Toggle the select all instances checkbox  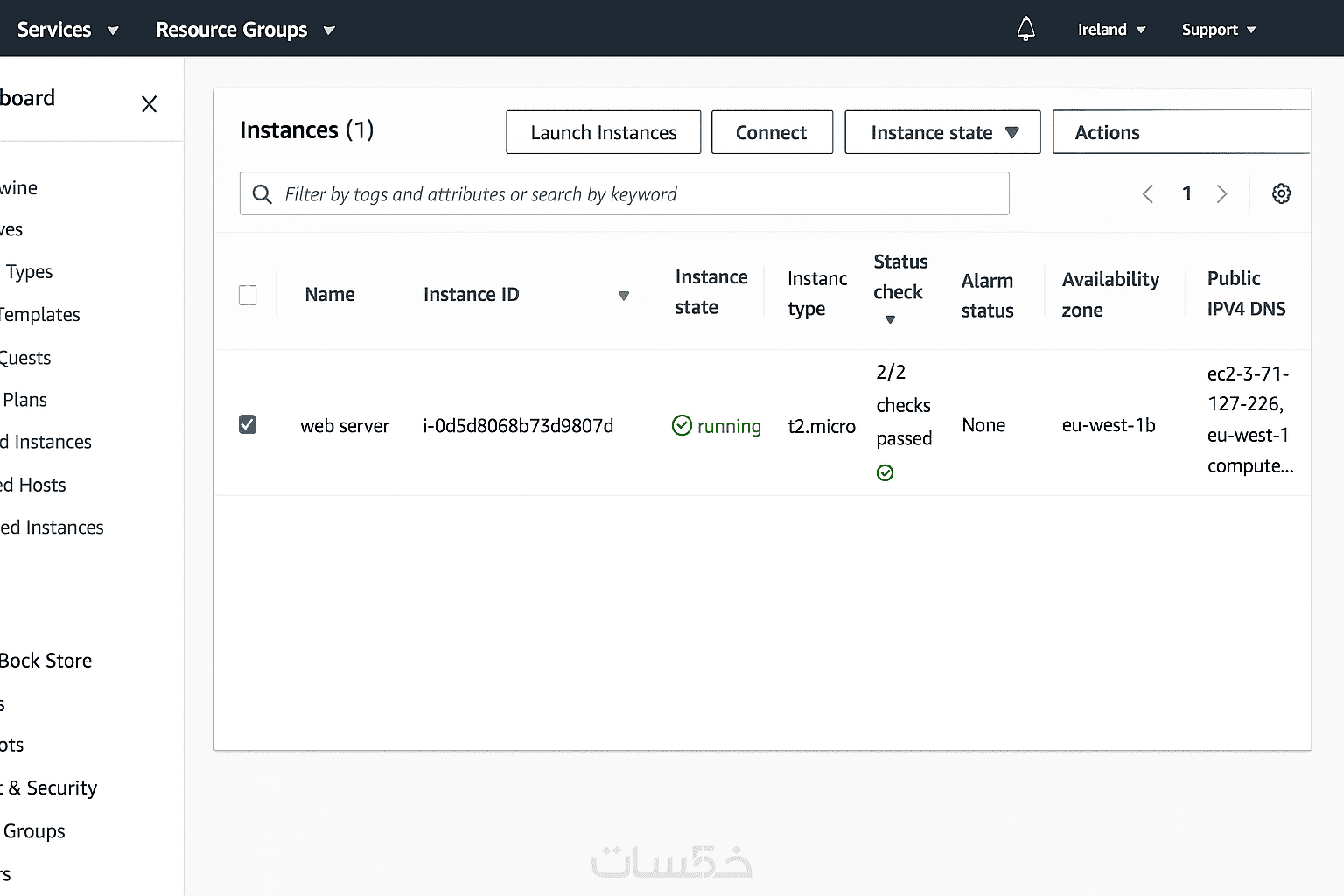(248, 295)
